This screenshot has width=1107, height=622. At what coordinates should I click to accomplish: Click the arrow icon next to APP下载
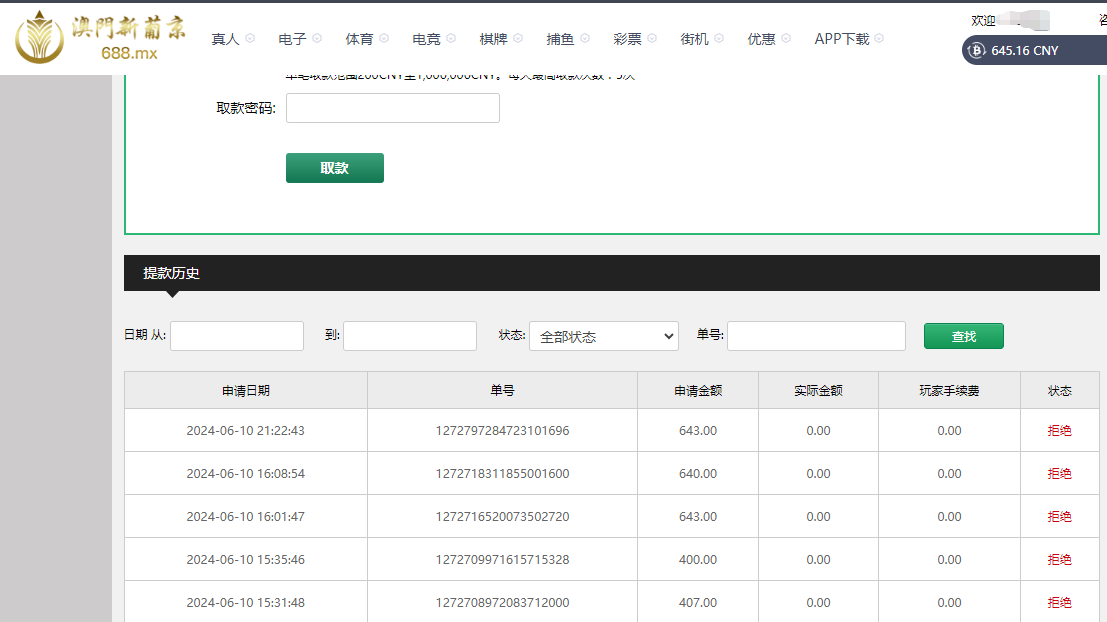tap(879, 38)
